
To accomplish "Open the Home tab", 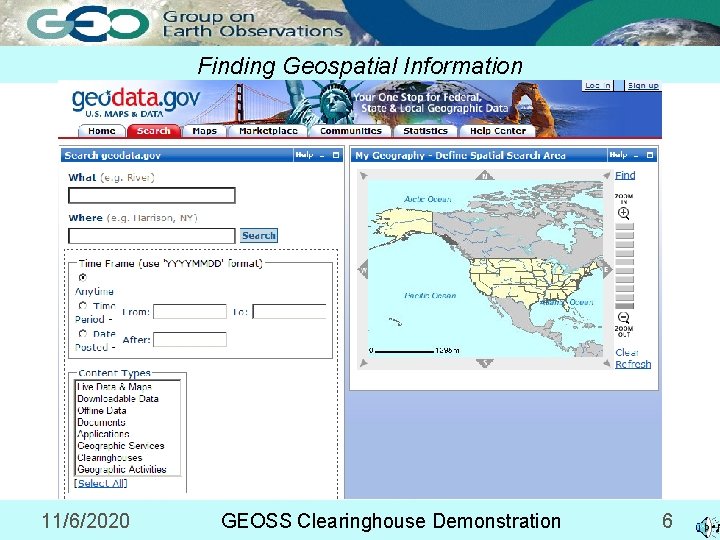I will (101, 131).
